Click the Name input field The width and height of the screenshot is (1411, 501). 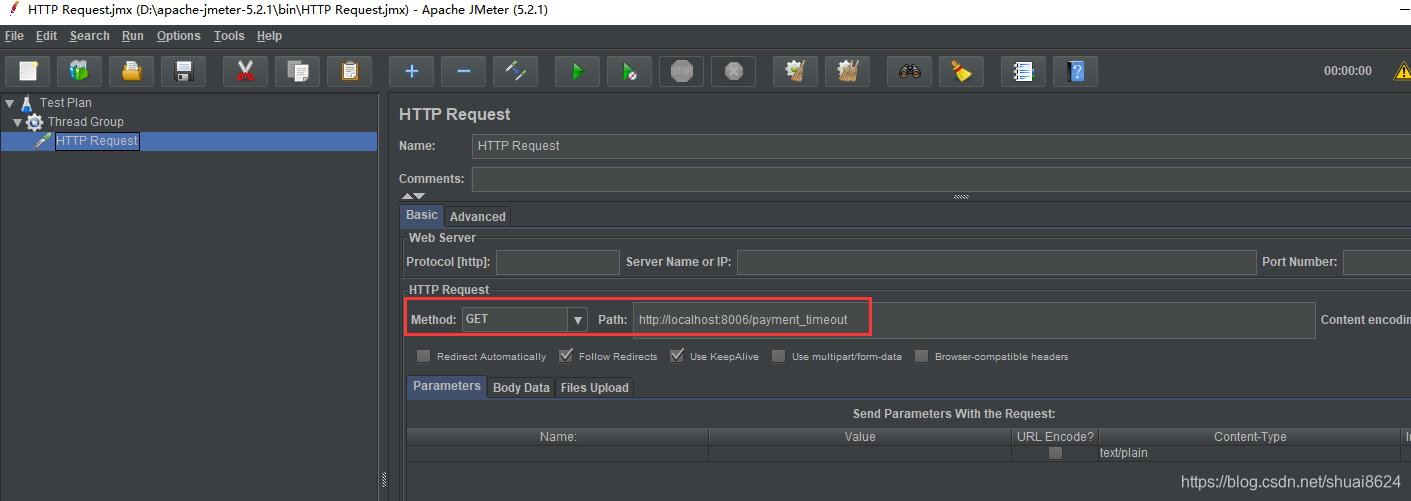(x=941, y=146)
